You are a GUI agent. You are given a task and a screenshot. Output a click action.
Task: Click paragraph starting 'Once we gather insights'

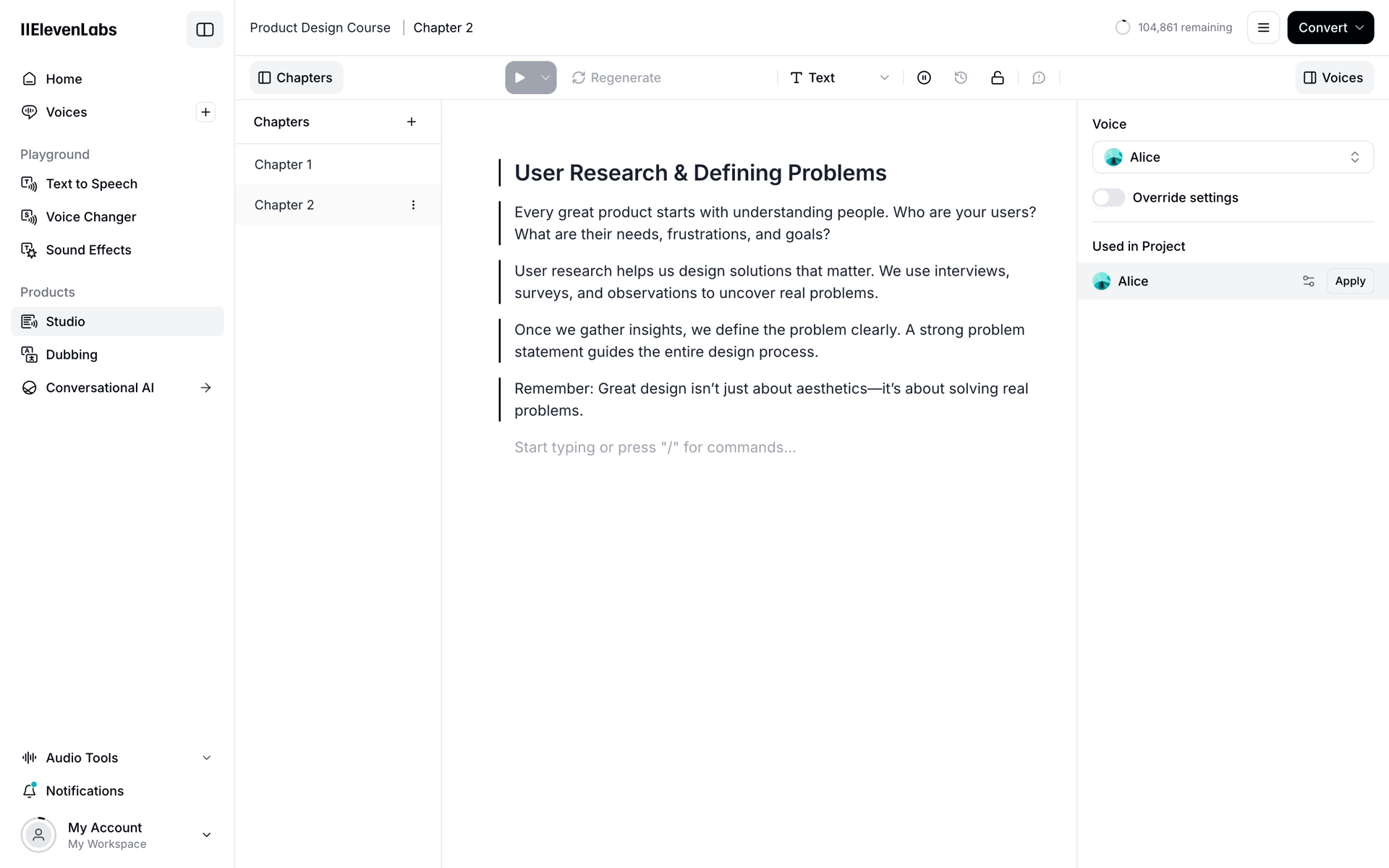[769, 341]
